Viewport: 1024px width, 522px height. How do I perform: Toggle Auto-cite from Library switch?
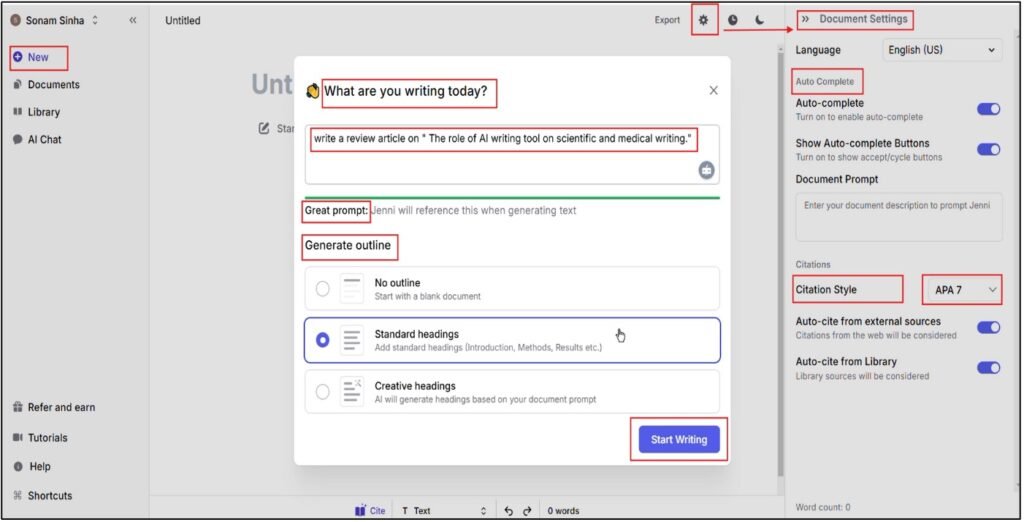[989, 368]
